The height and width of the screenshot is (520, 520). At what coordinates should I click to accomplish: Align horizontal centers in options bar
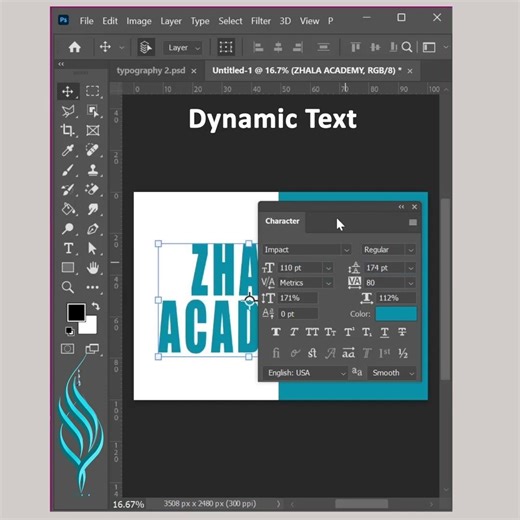coord(278,47)
